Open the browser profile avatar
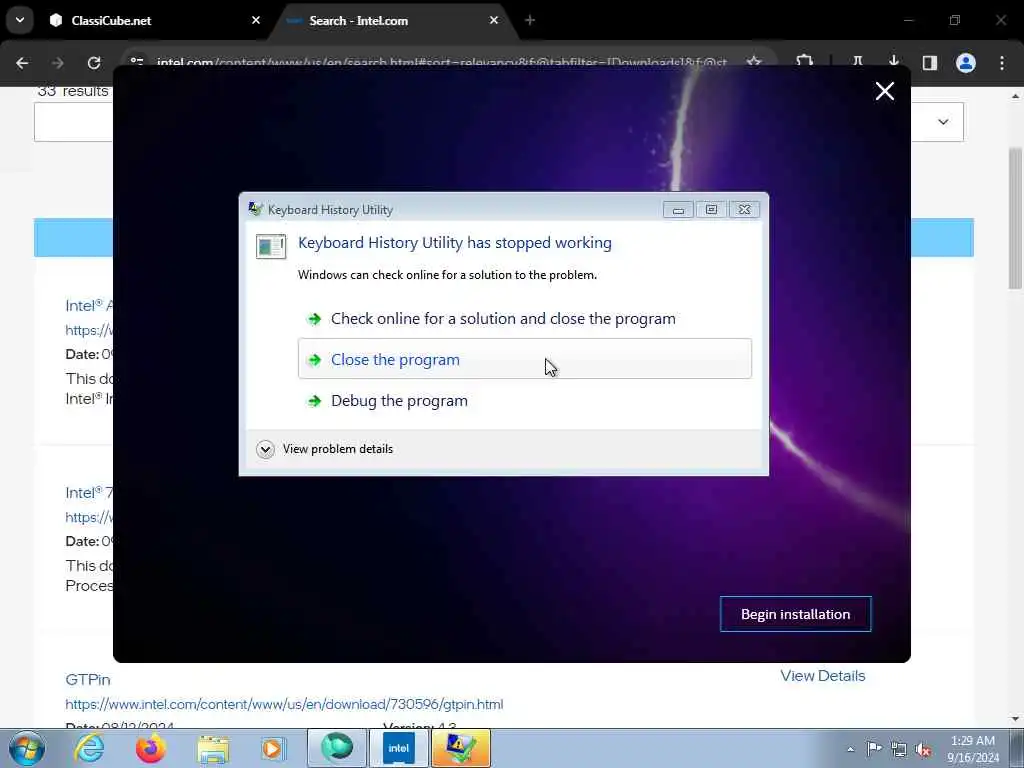The height and width of the screenshot is (768, 1024). pos(966,63)
